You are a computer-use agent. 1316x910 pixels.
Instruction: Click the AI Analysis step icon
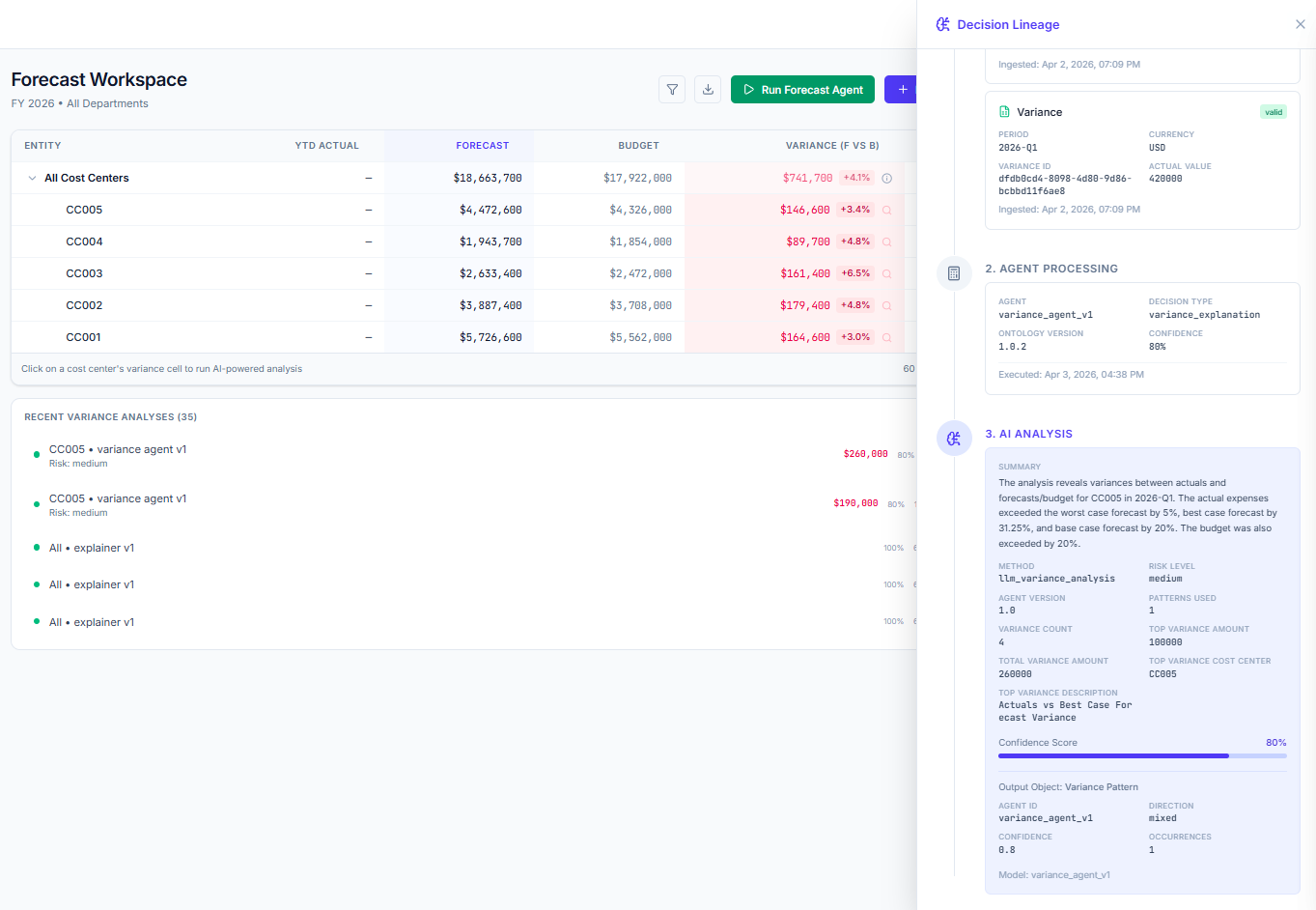coord(954,438)
